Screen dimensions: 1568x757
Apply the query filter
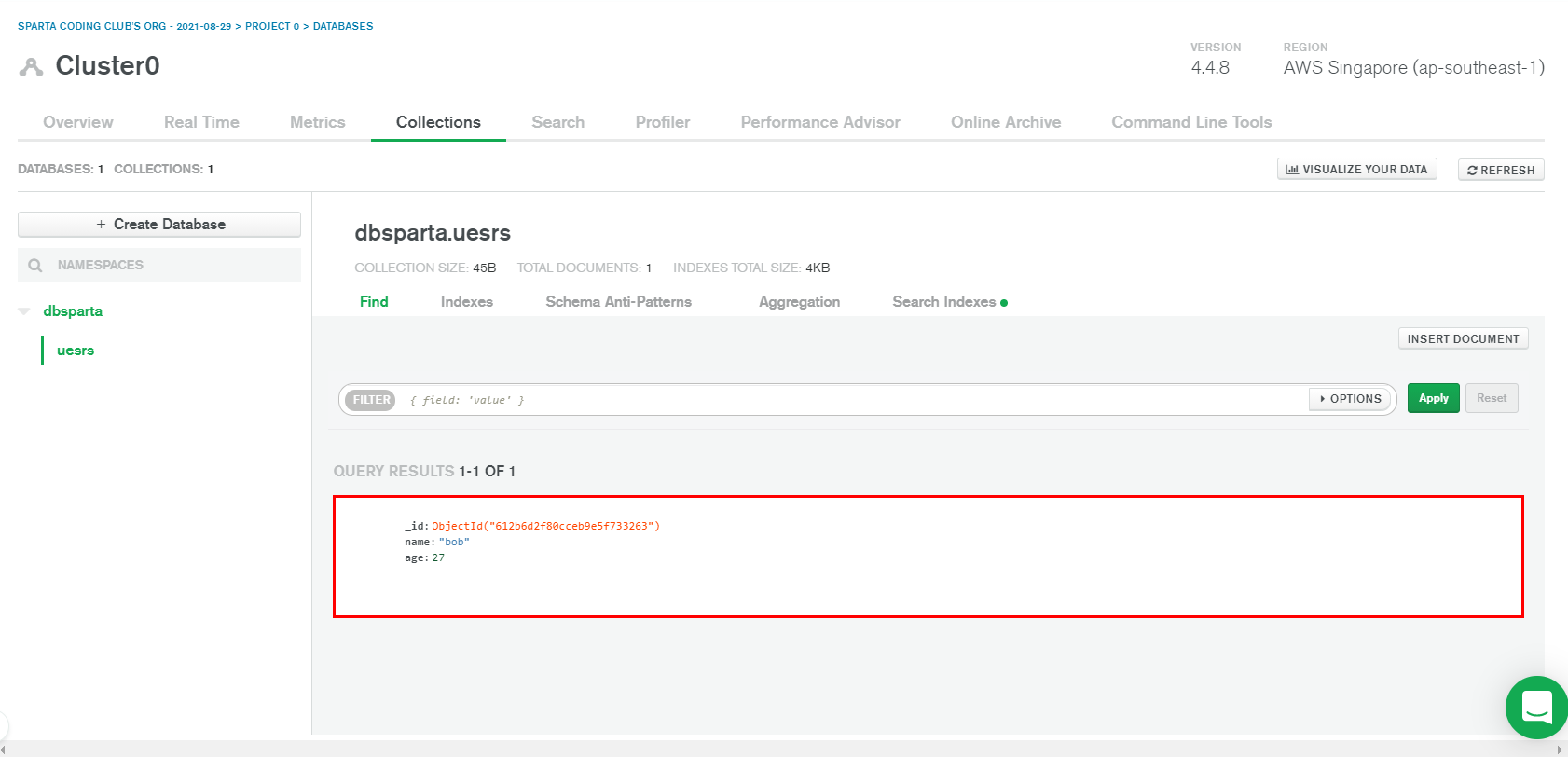[1434, 398]
